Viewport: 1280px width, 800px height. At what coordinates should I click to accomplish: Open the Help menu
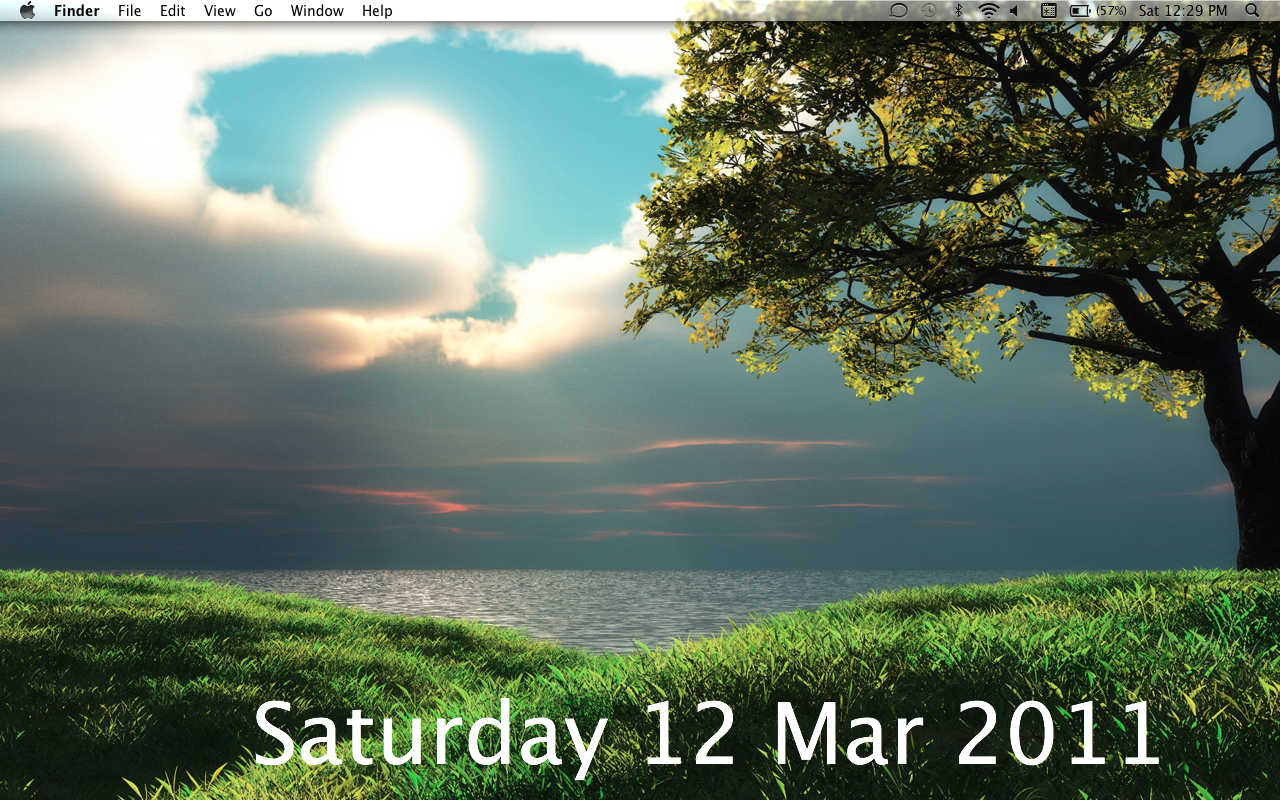click(x=377, y=11)
